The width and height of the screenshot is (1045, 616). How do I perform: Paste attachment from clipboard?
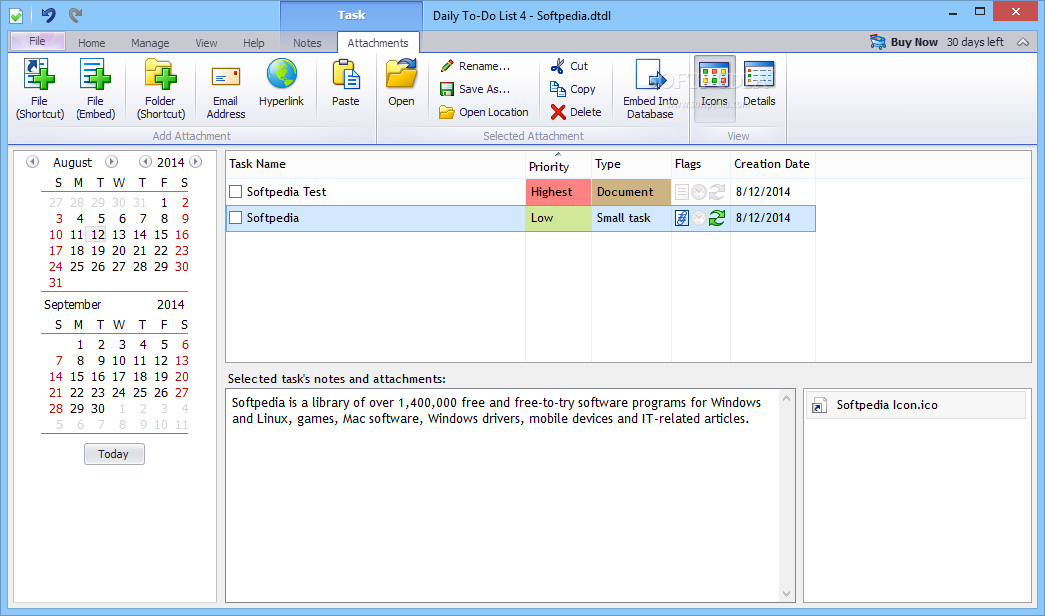pos(345,83)
